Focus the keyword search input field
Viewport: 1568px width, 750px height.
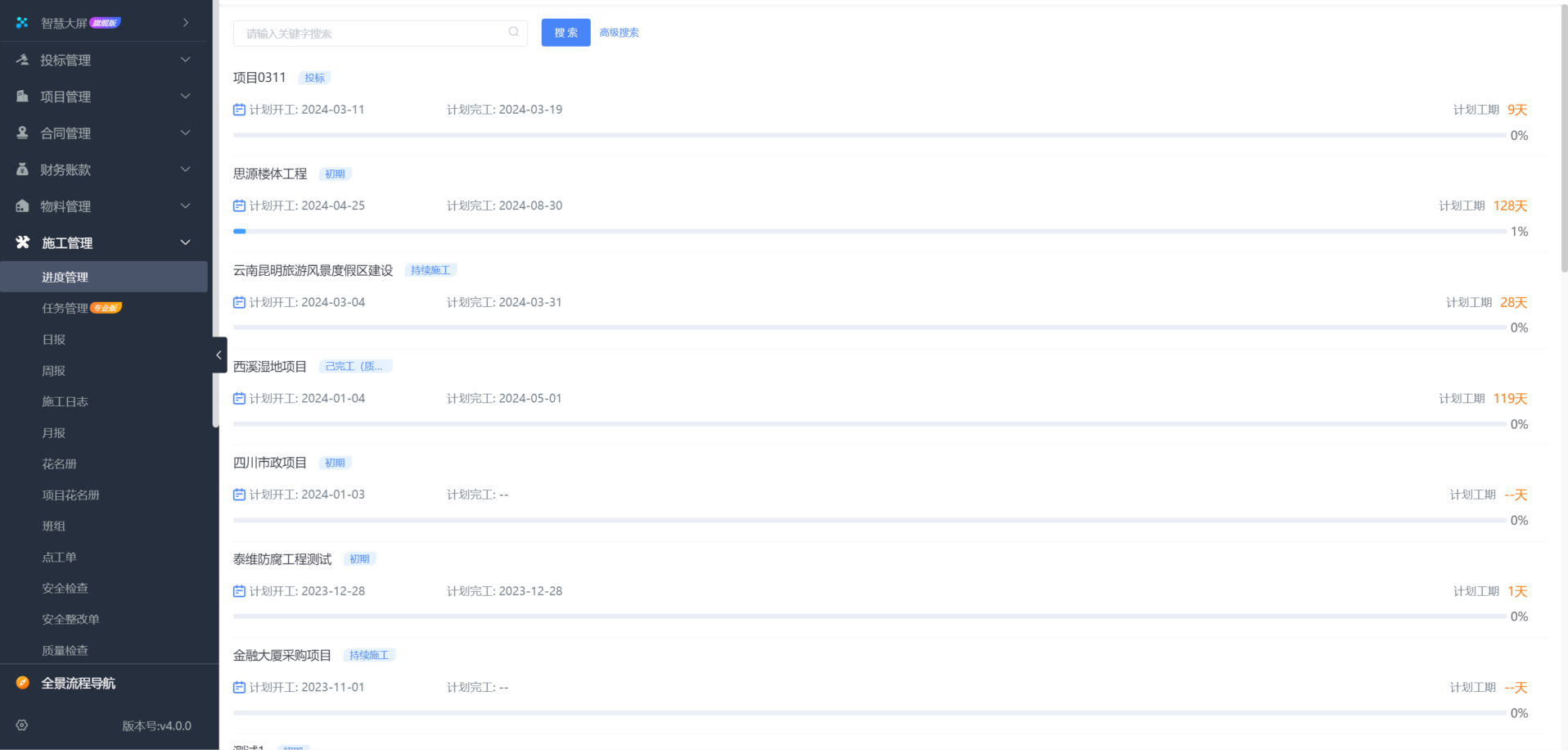[372, 34]
